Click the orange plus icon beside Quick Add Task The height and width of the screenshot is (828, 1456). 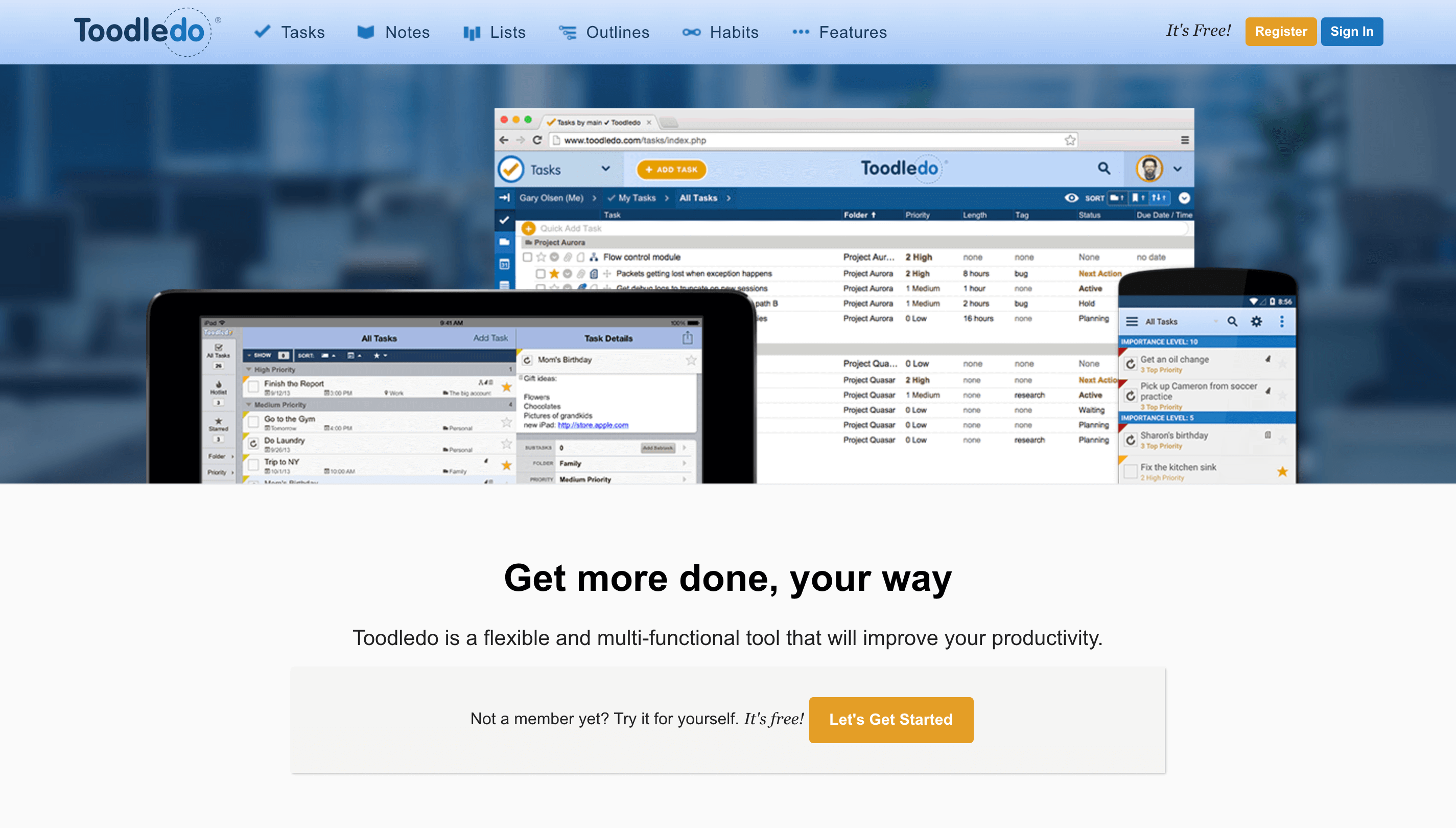click(529, 228)
